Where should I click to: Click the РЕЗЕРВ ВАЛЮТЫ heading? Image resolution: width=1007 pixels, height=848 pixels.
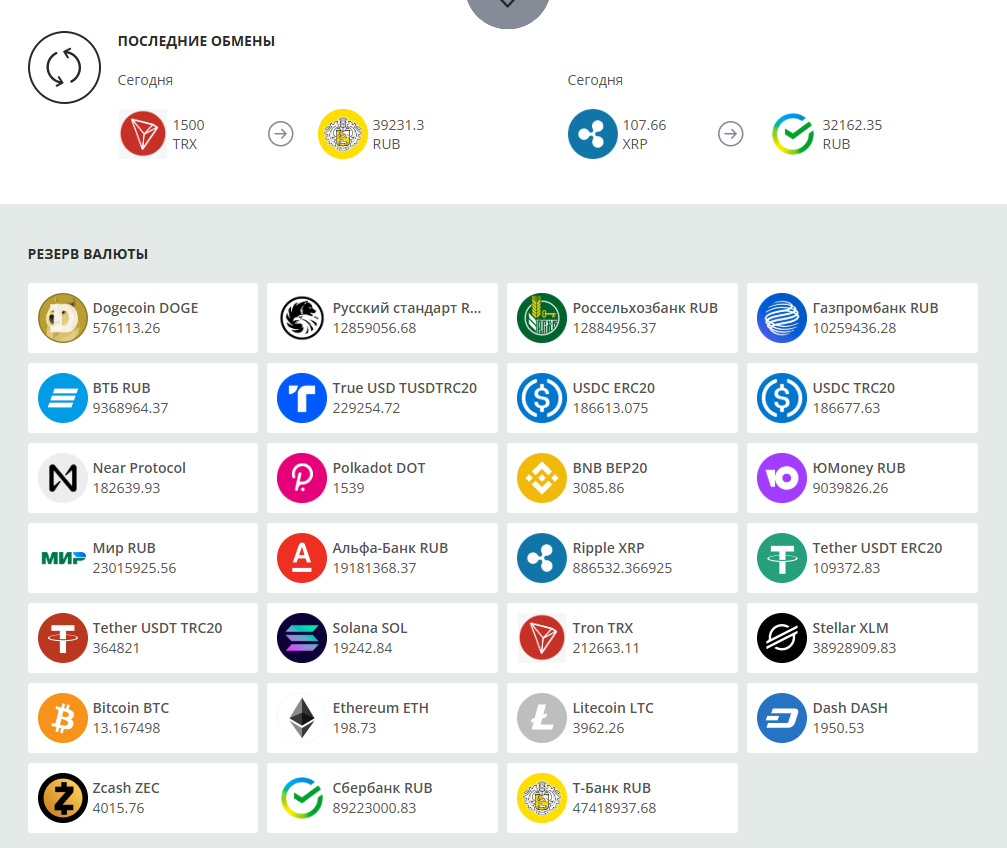click(x=88, y=254)
